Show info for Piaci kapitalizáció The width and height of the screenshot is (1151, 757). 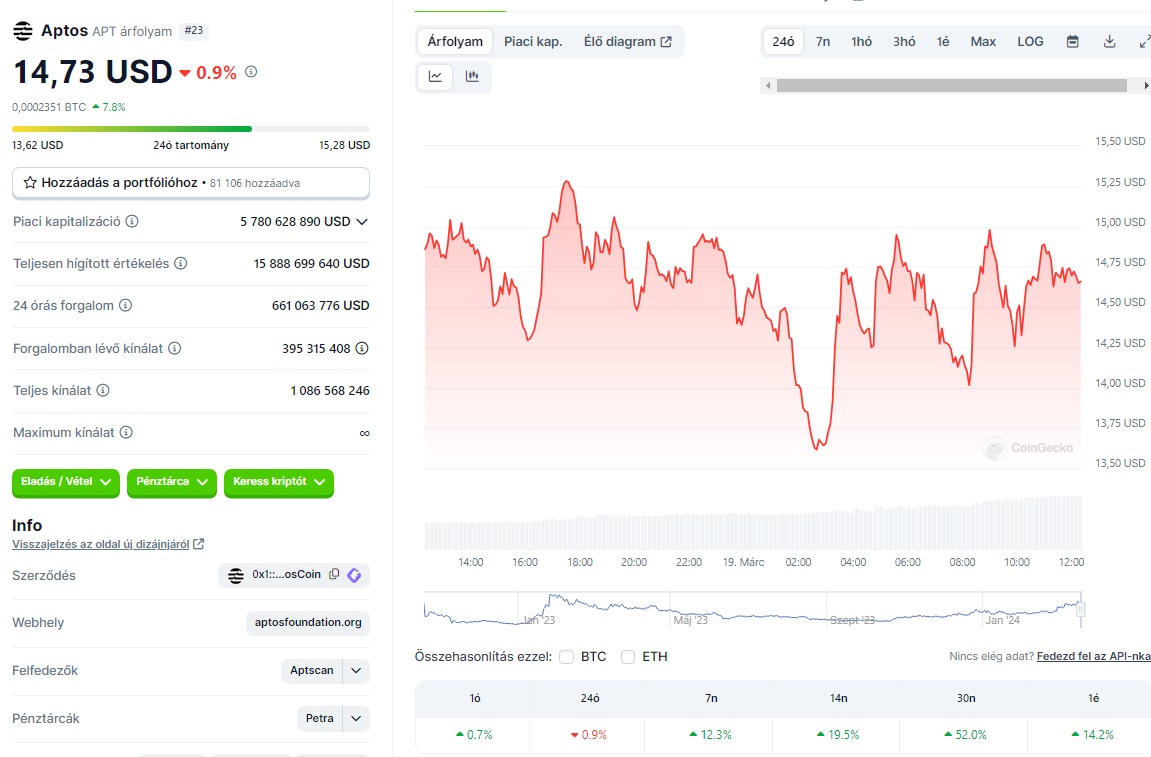132,221
